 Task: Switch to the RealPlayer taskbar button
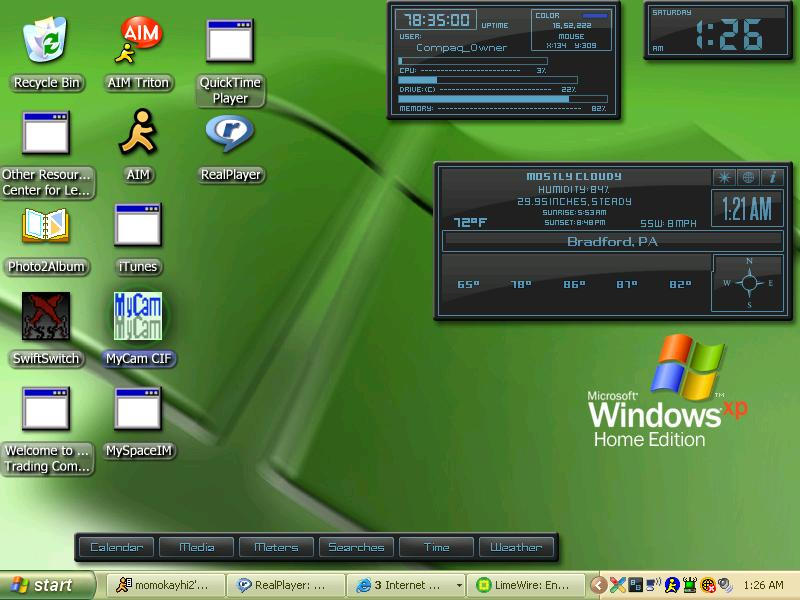coord(285,585)
